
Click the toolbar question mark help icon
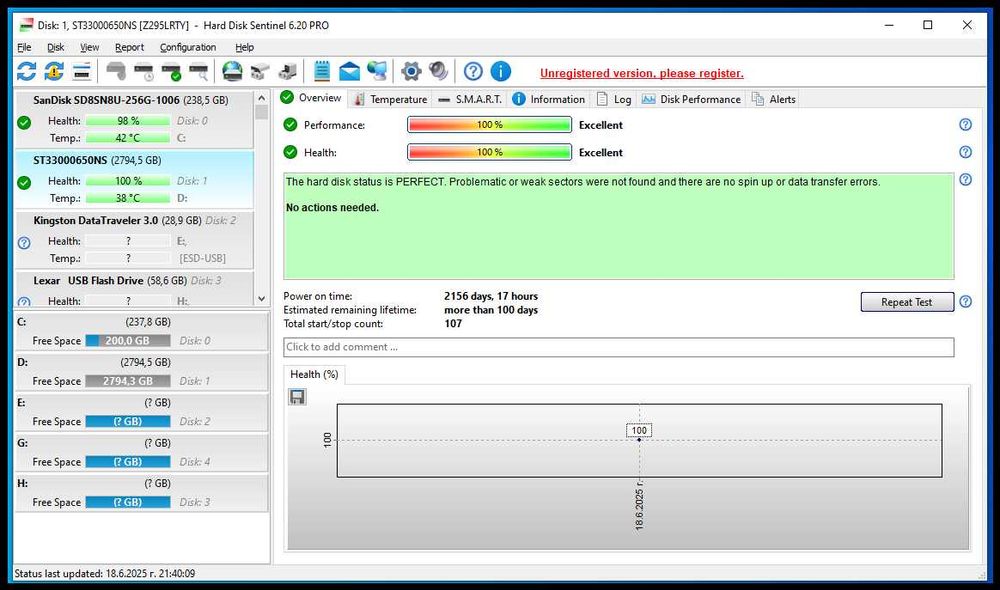pyautogui.click(x=473, y=71)
